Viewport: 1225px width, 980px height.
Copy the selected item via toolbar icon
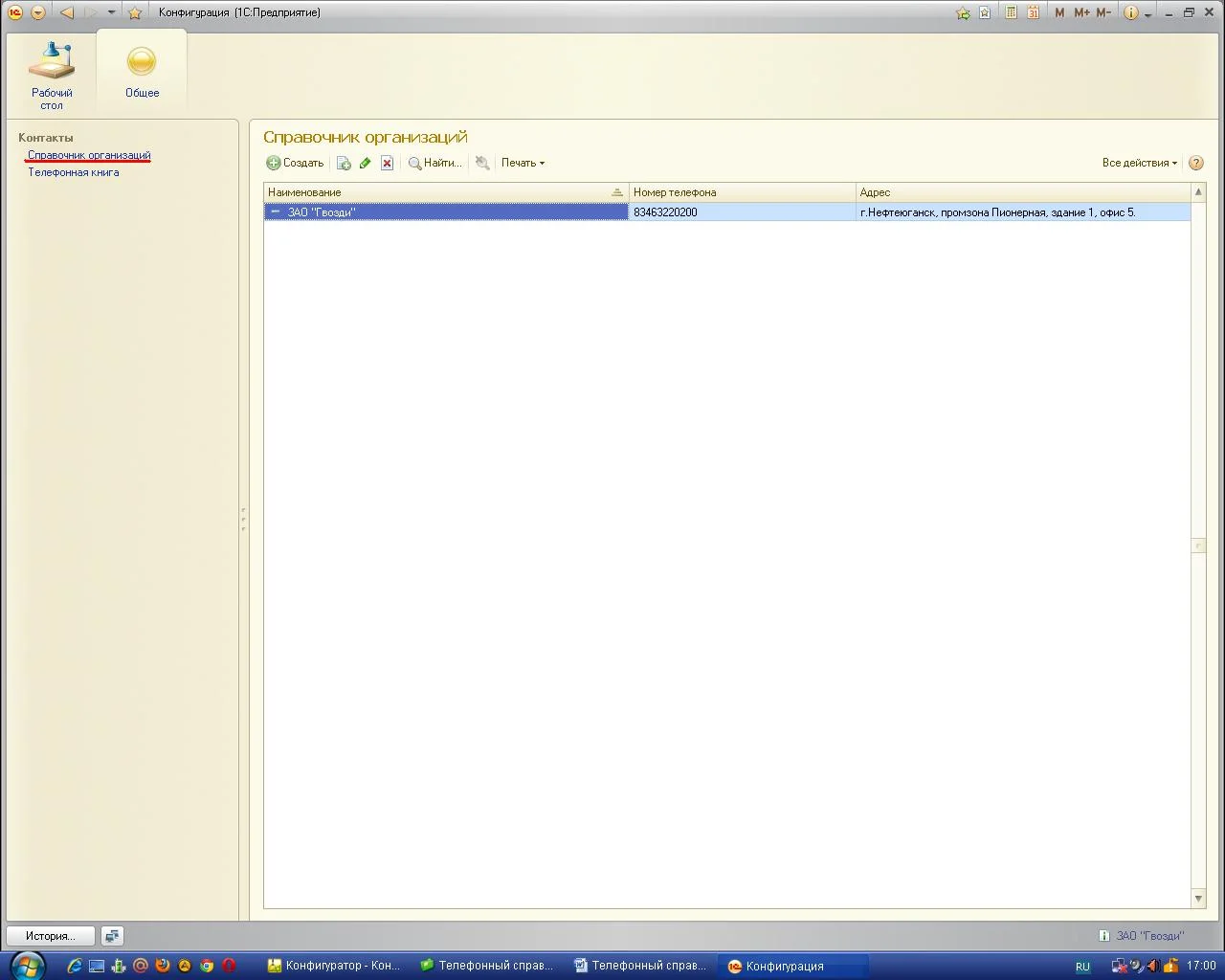pos(344,164)
